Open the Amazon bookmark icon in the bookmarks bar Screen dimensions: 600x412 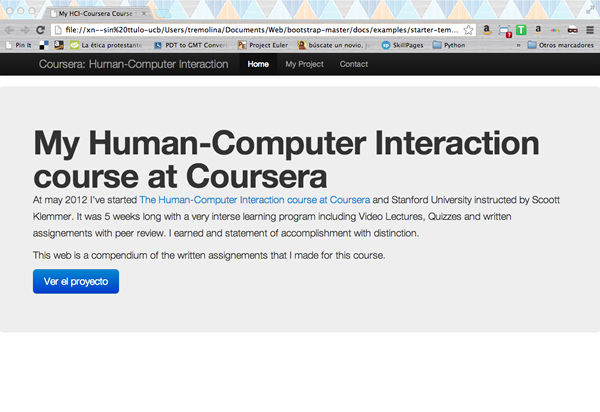[x=59, y=45]
